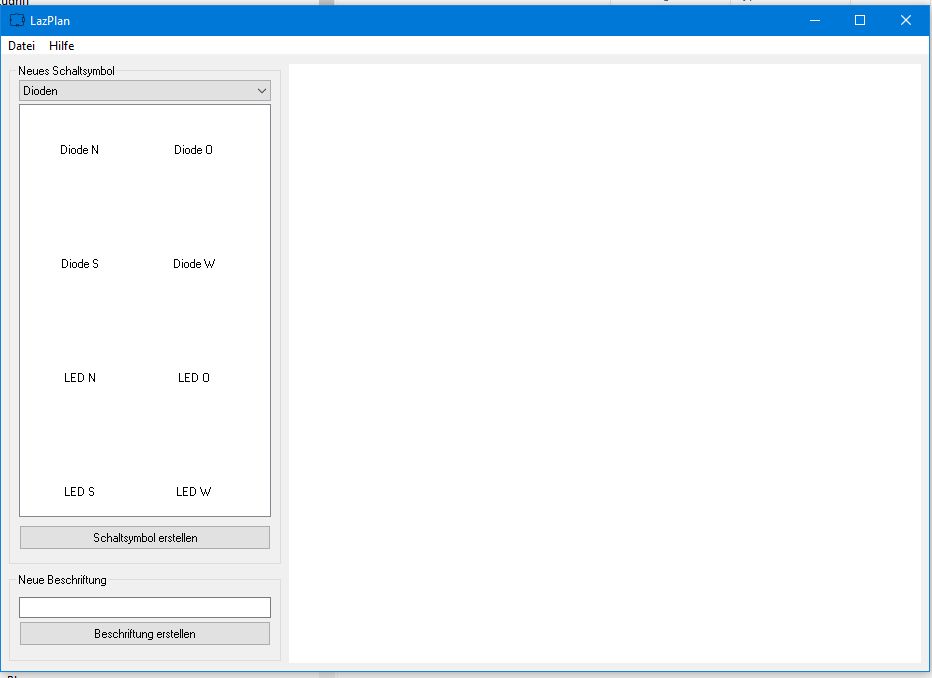Screen dimensions: 932x678
Task: Click the Schaltsymbol erstellen button
Action: (x=145, y=538)
